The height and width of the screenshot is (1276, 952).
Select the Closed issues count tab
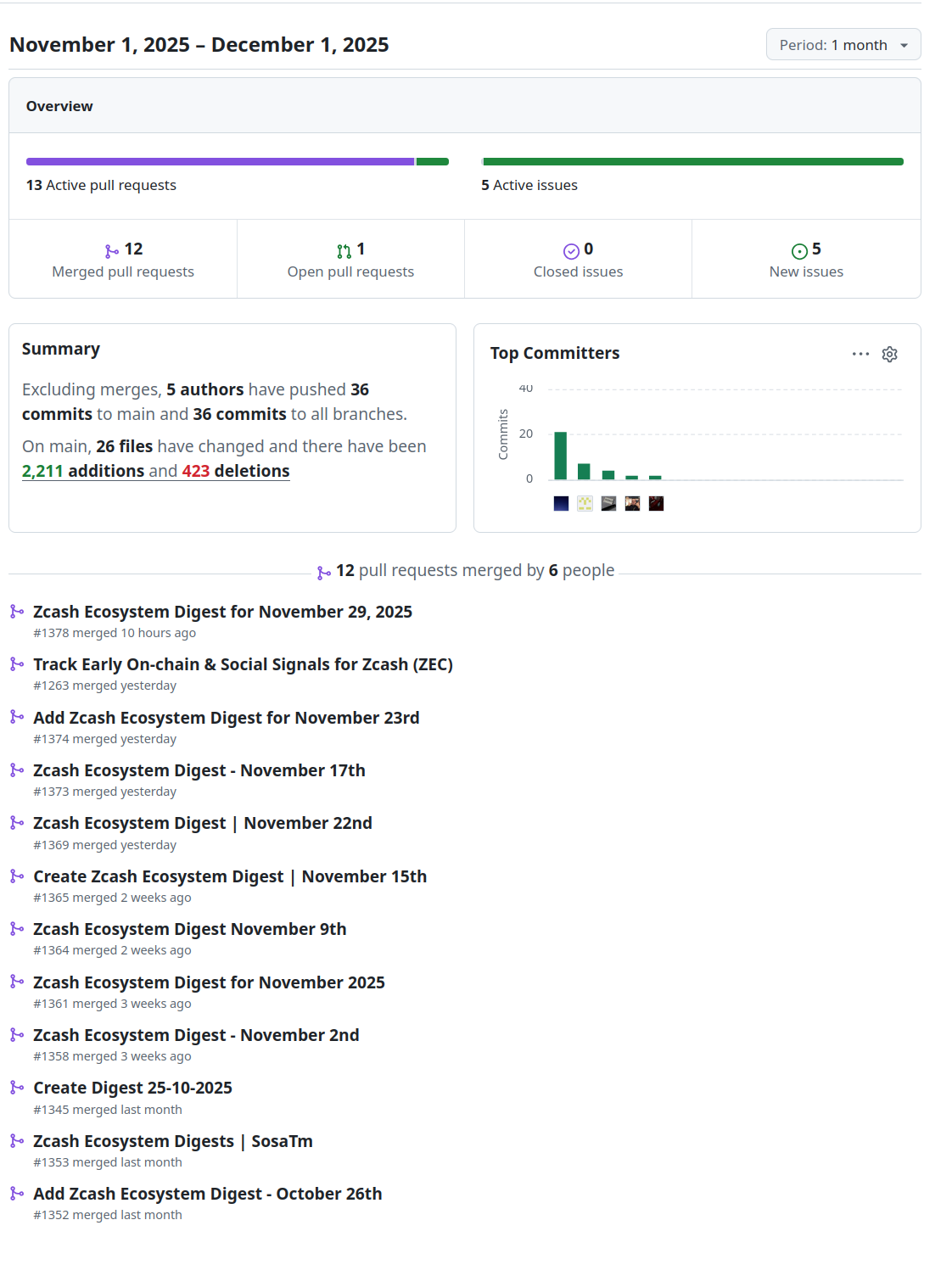578,260
